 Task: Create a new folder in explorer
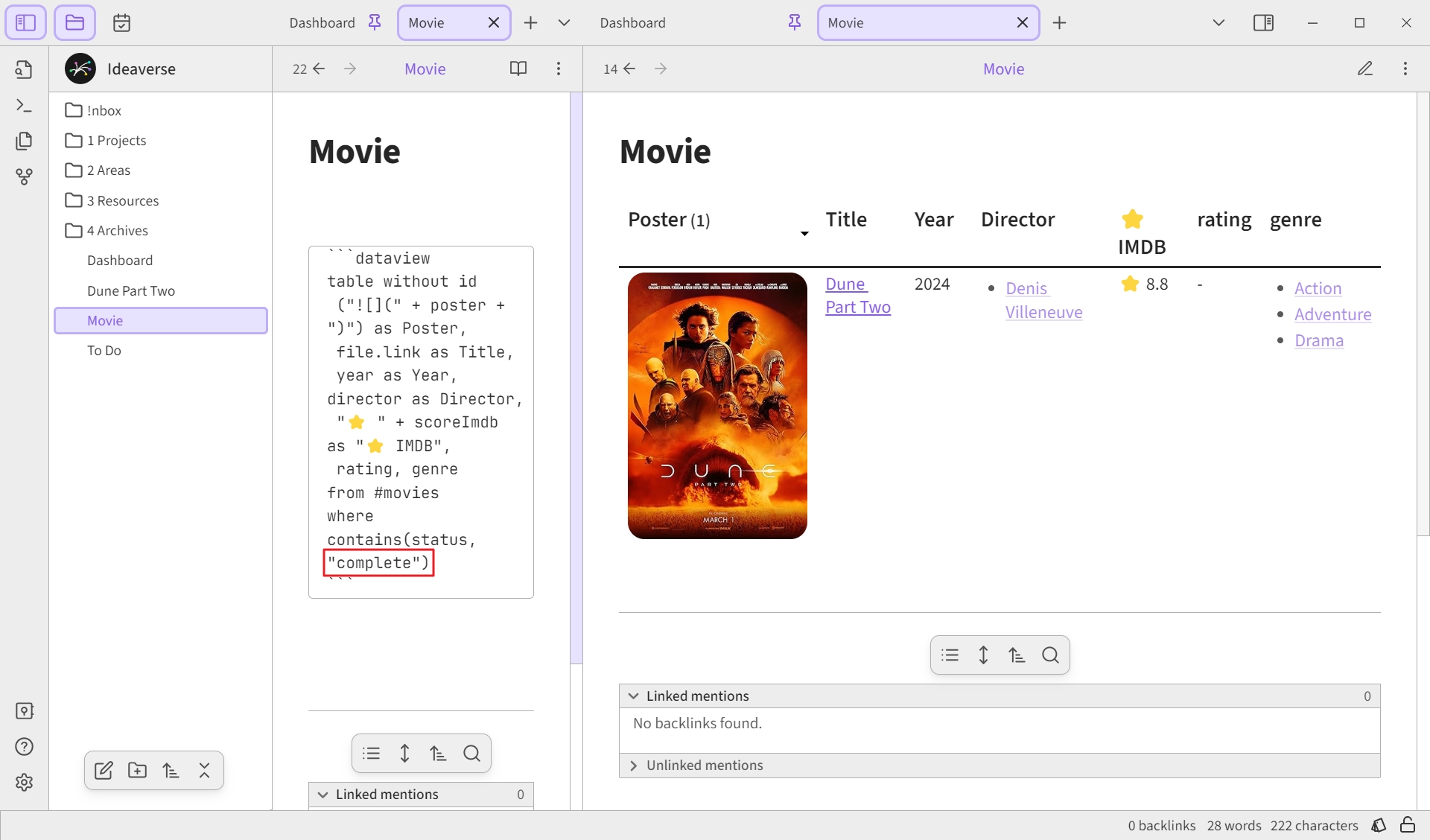click(137, 771)
